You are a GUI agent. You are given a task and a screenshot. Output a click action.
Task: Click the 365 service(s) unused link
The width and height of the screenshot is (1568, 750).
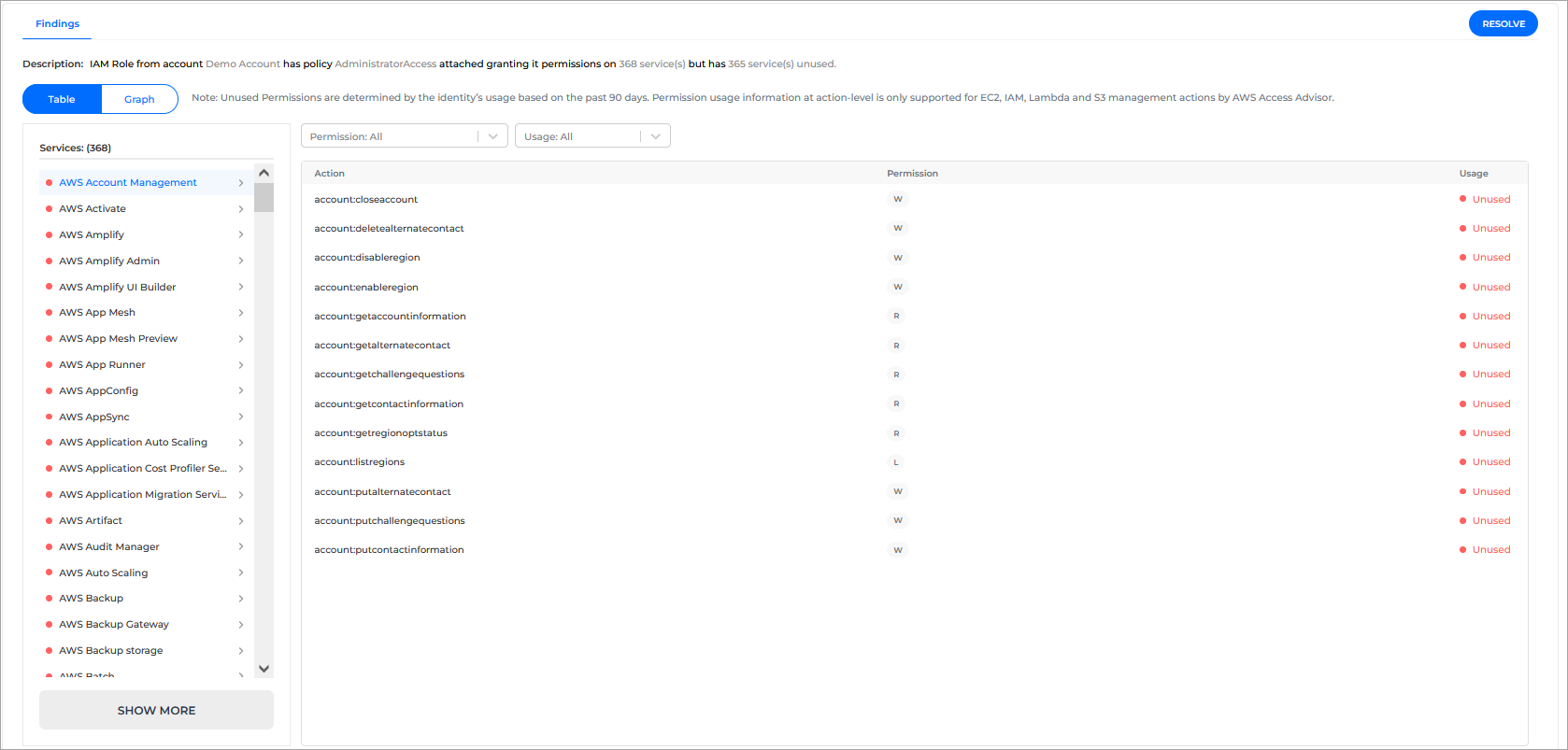point(781,64)
